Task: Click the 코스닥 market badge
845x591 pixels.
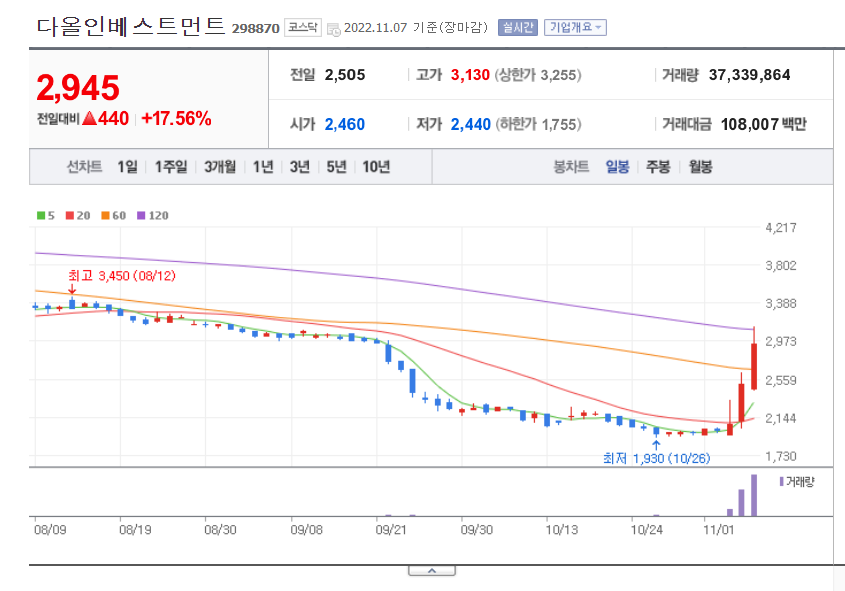Action: (x=303, y=27)
